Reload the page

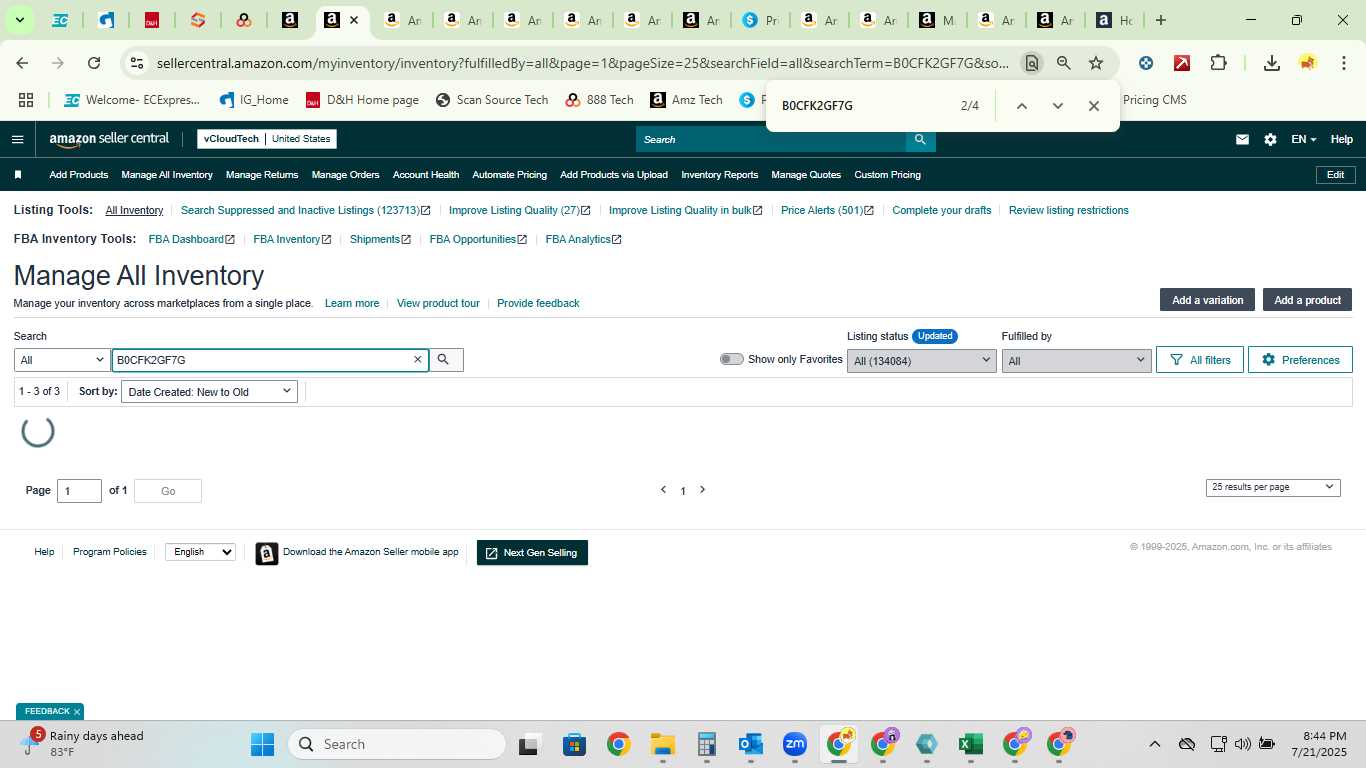pos(94,63)
